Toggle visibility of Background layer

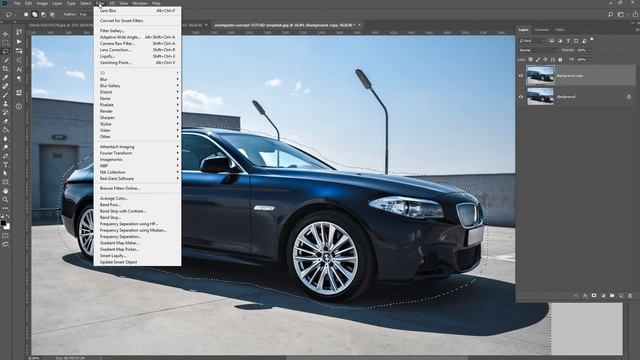click(x=521, y=97)
